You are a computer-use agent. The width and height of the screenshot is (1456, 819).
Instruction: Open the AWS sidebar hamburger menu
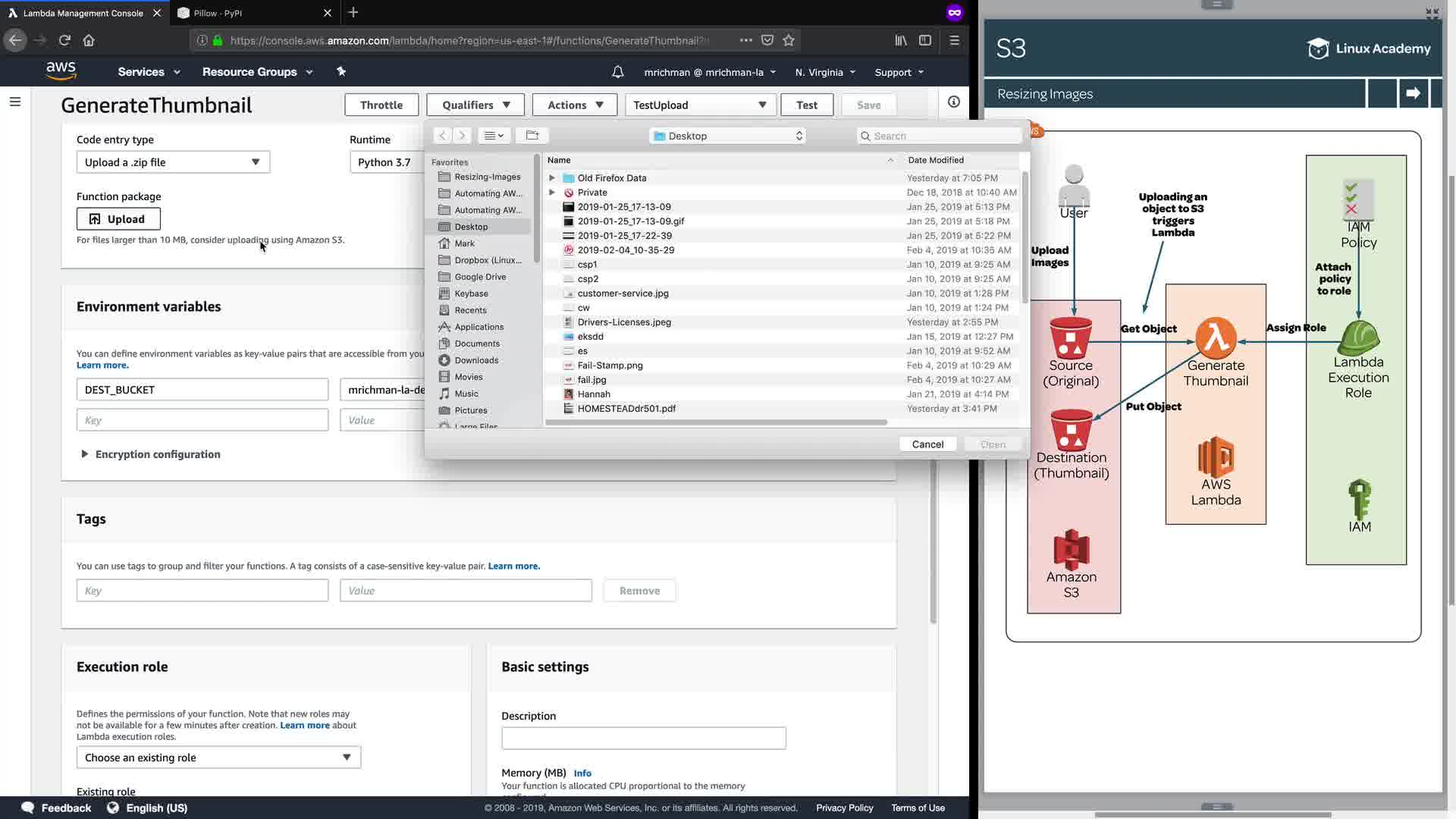tap(14, 102)
